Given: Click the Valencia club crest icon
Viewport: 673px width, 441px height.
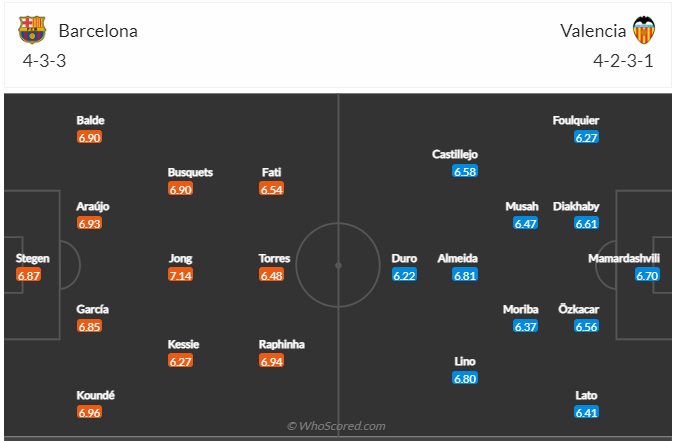Looking at the screenshot, I should coord(644,30).
